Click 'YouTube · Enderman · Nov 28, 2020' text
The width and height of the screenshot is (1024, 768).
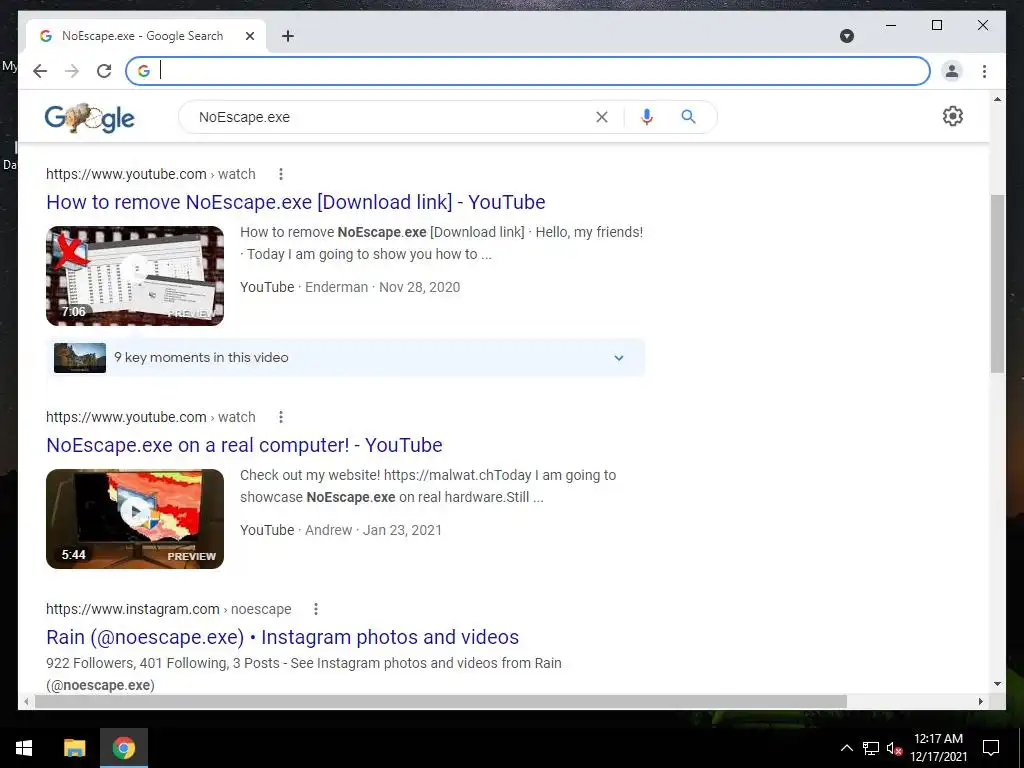[x=350, y=287]
